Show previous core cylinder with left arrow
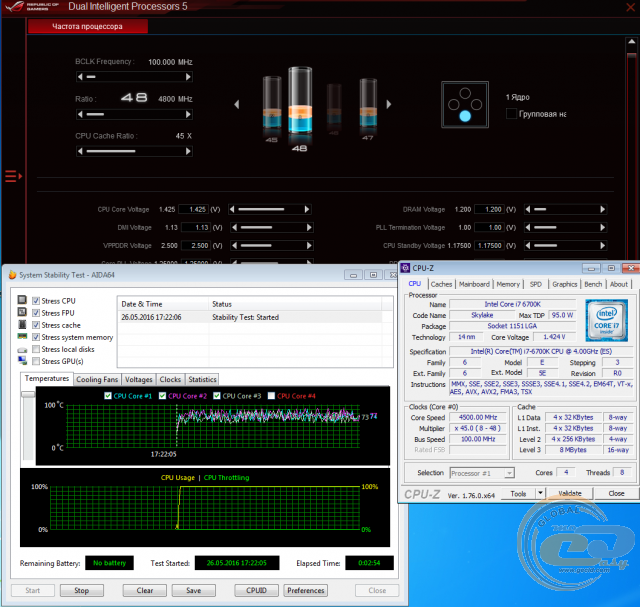Screen dimensions: 640x607 point(237,105)
